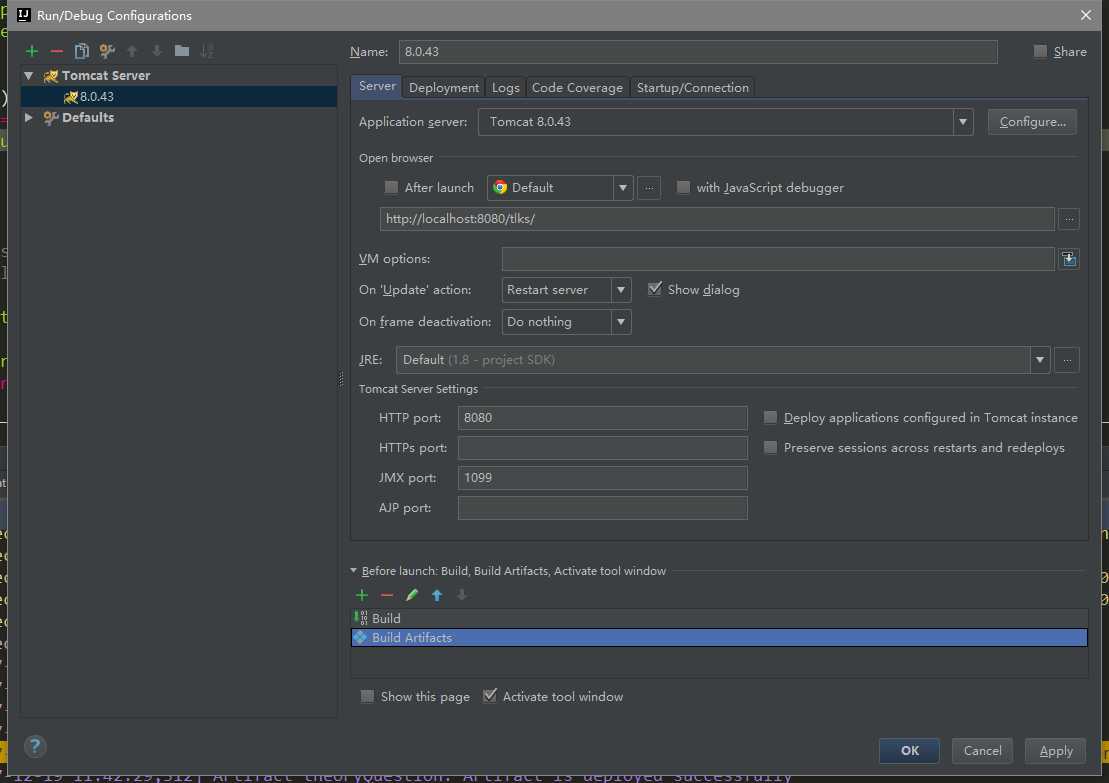Close the Run/Debug Configurations dialog
Viewport: 1109px width, 783px height.
(1086, 15)
